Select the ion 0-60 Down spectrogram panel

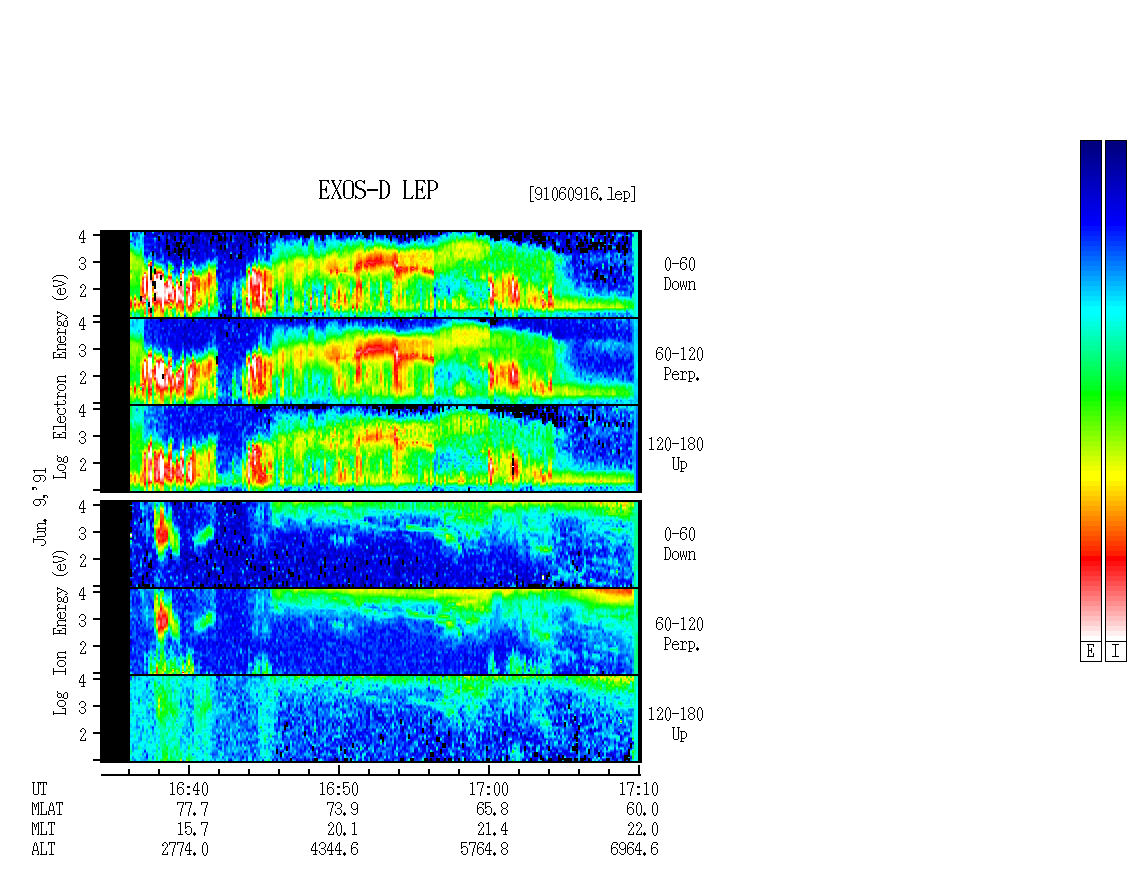tap(370, 544)
